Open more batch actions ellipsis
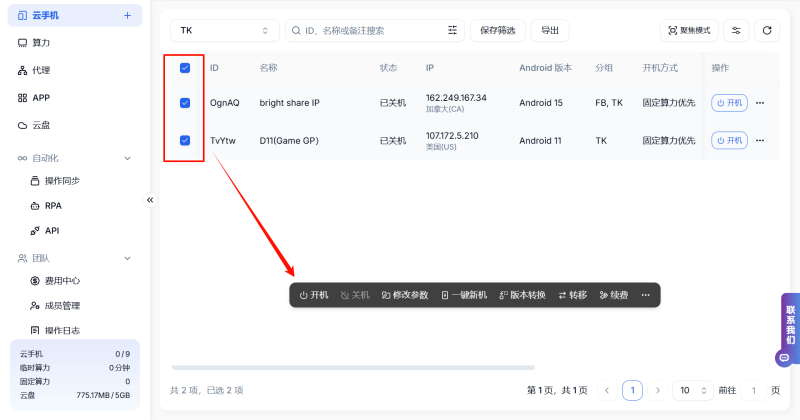Image resolution: width=800 pixels, height=420 pixels. [645, 295]
